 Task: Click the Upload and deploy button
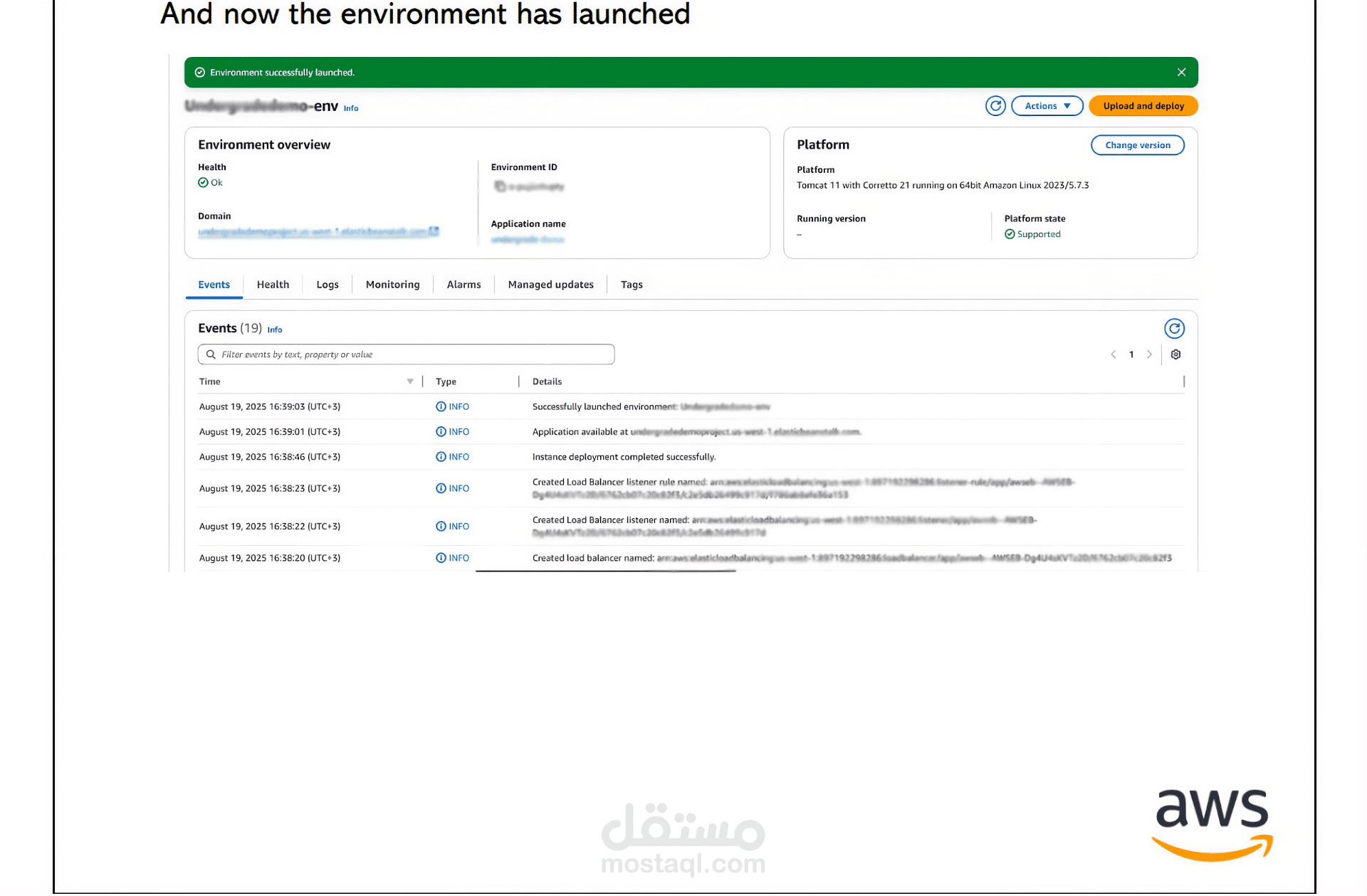(x=1143, y=105)
